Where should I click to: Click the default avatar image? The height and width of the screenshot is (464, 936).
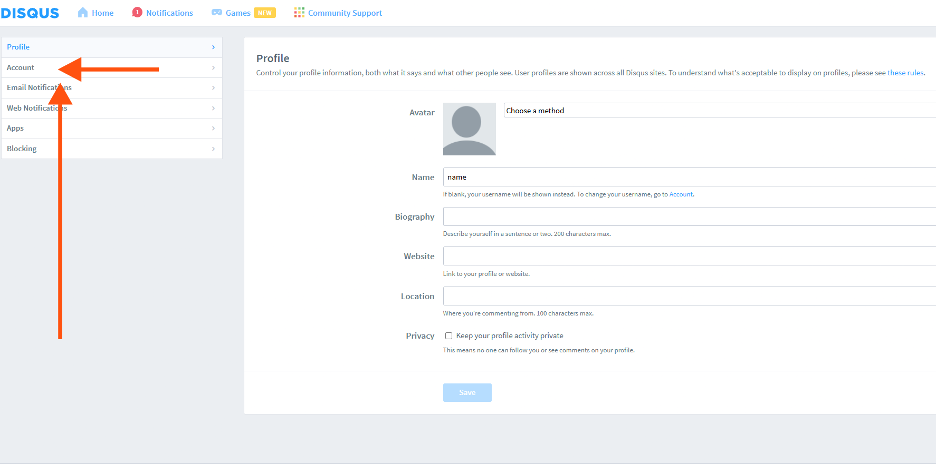pos(469,129)
